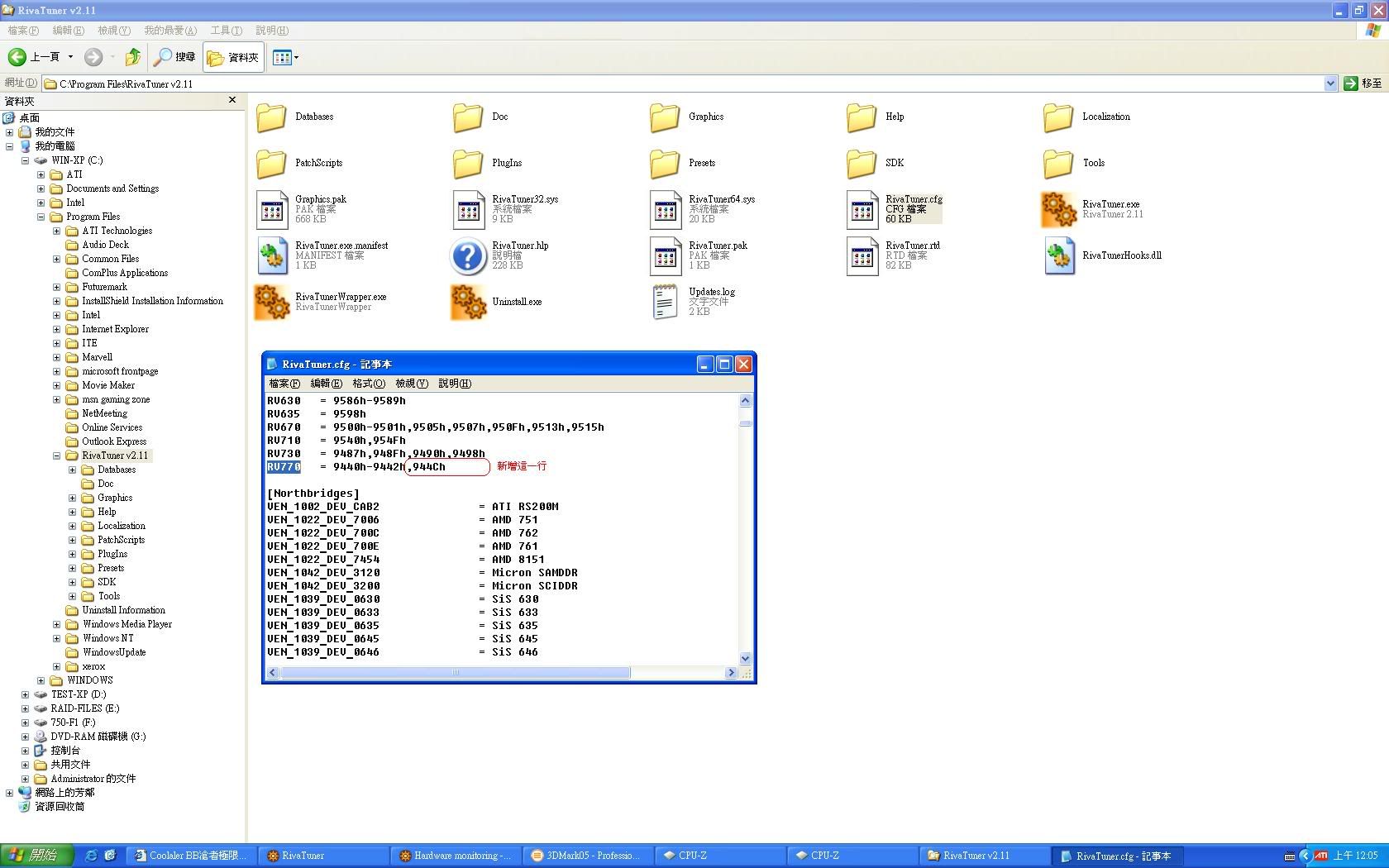The width and height of the screenshot is (1389, 868).
Task: Select the Updates.log text file
Action: coord(666,302)
